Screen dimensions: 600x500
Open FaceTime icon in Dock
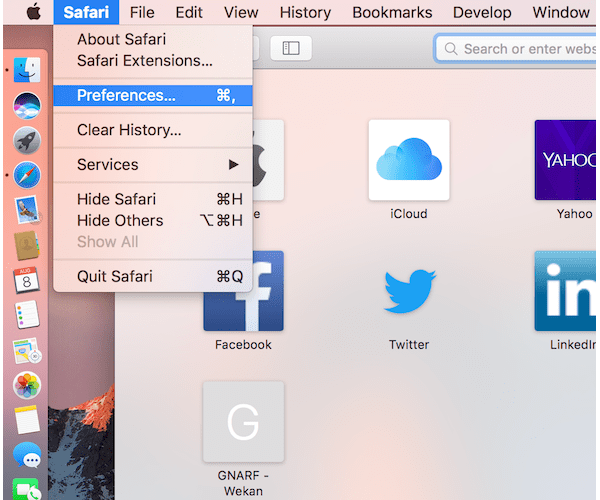(x=27, y=489)
